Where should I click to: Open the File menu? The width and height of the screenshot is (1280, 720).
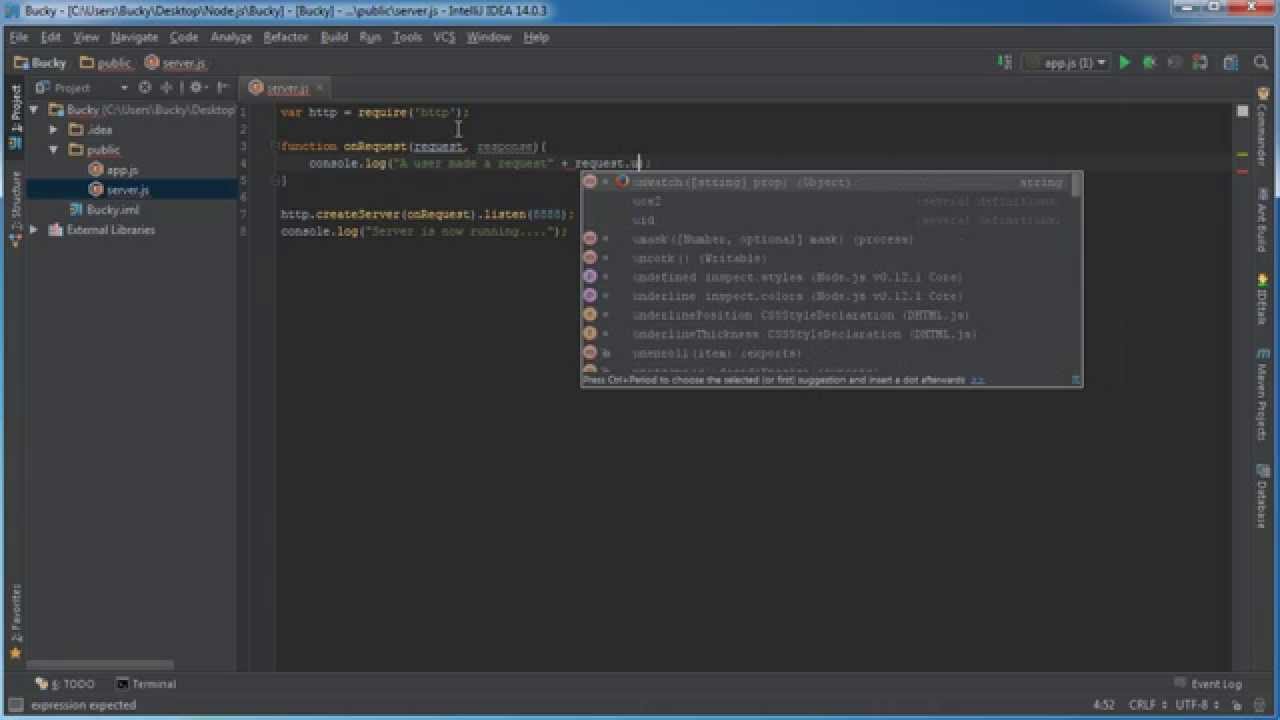tap(19, 37)
